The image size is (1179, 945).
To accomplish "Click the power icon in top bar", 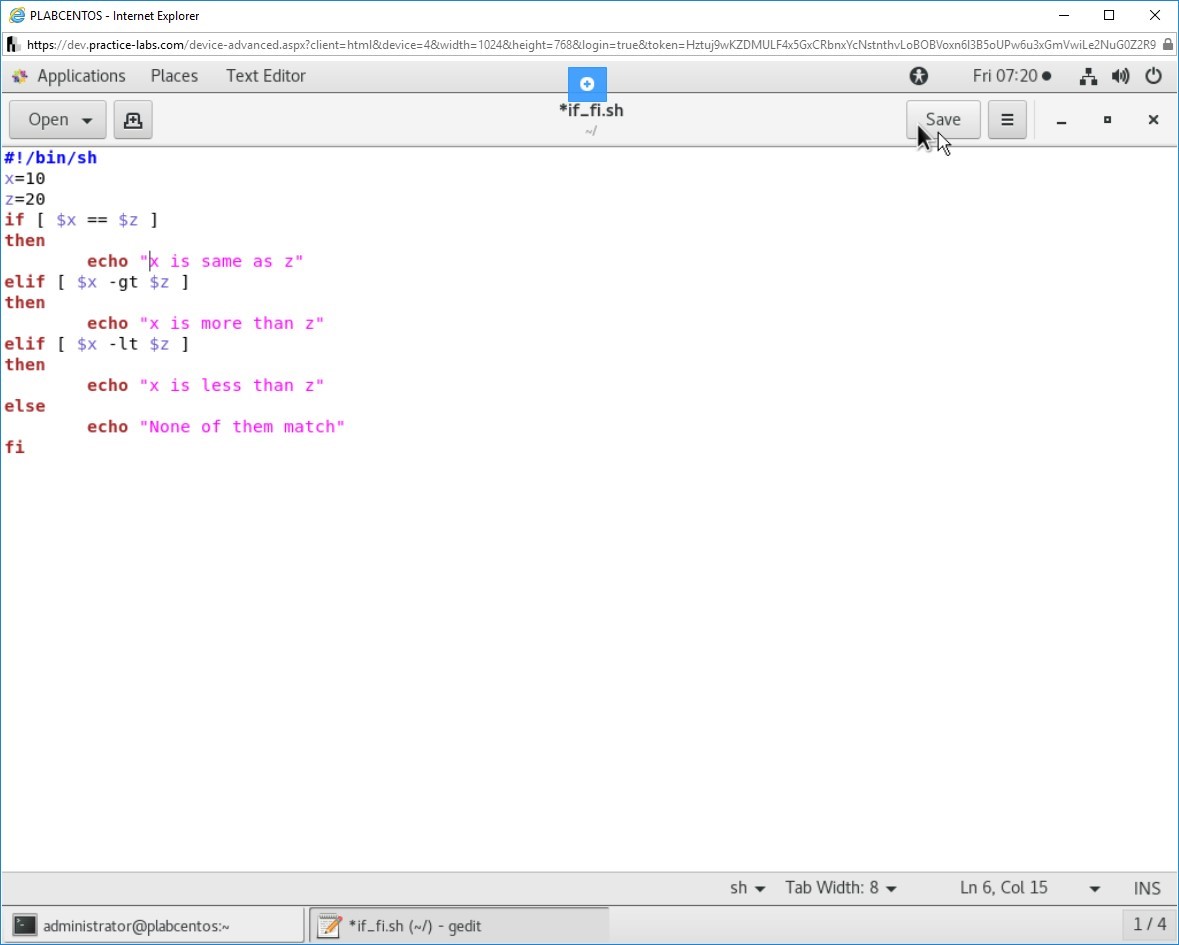I will point(1153,76).
